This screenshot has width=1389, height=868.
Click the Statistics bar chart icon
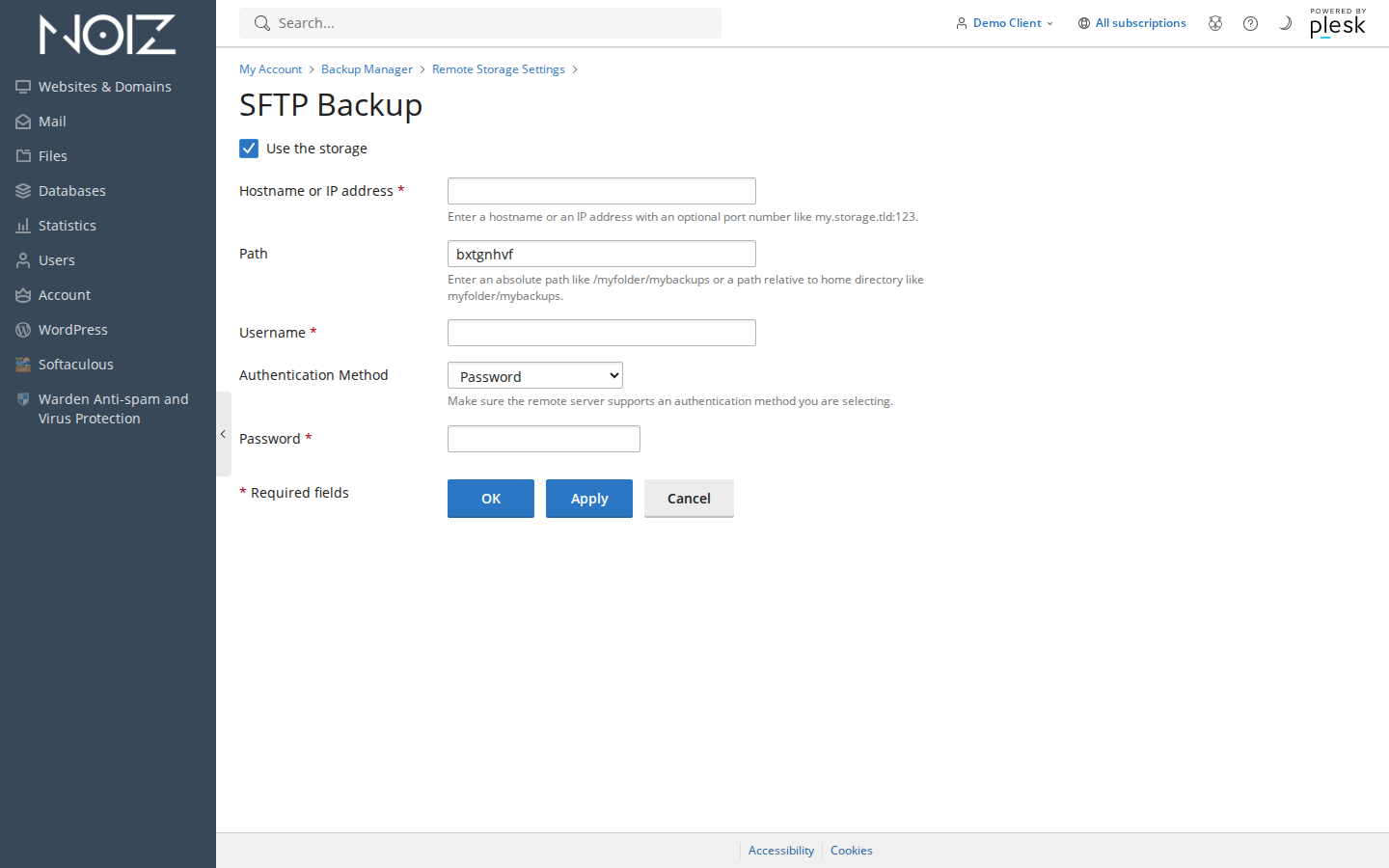[23, 226]
